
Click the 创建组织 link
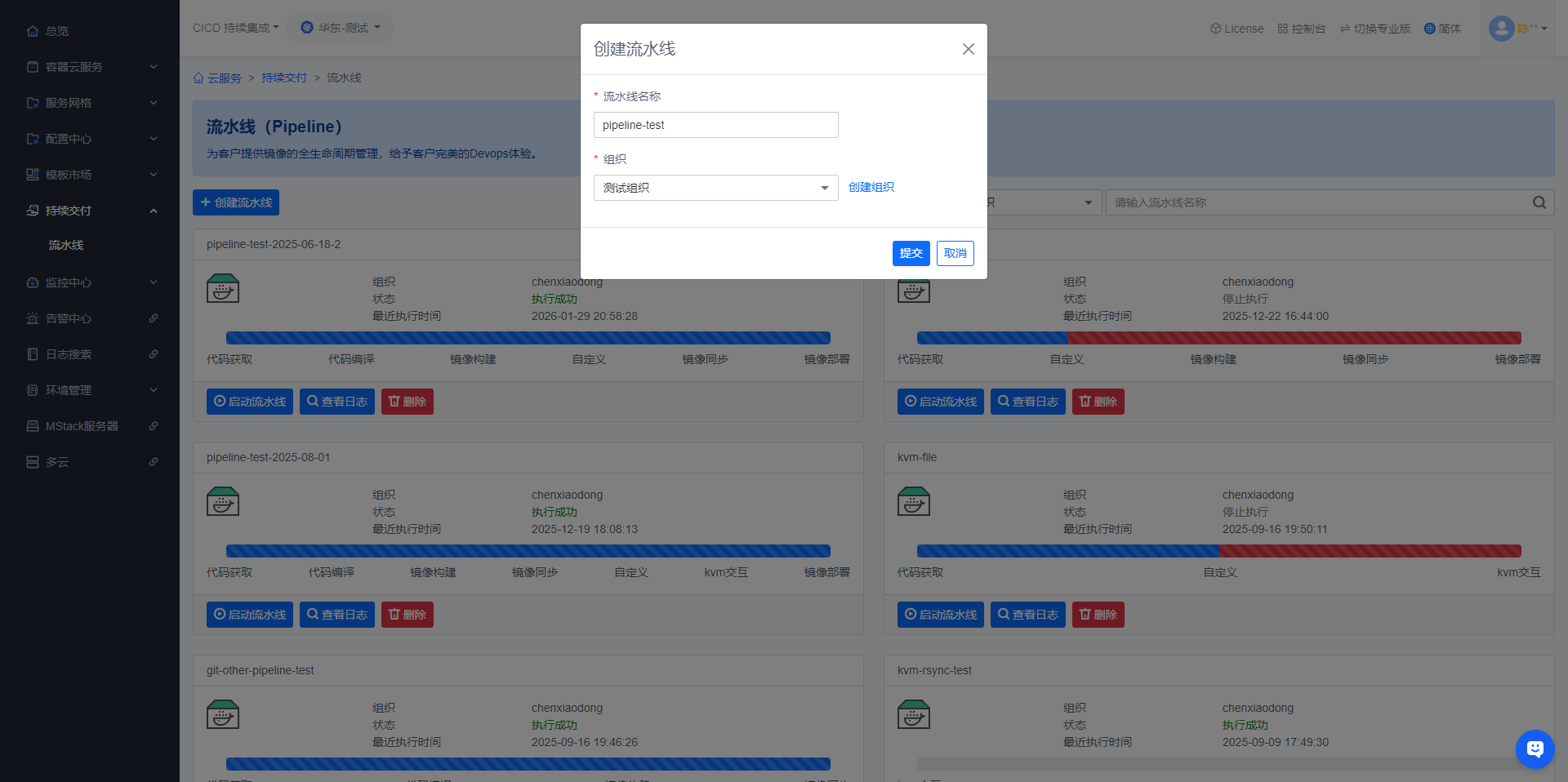tap(871, 187)
